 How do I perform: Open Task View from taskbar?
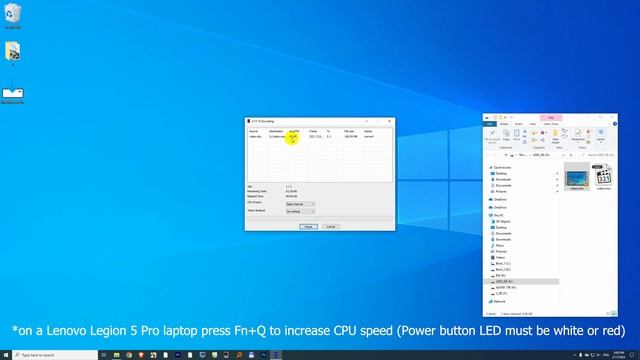coord(104,355)
